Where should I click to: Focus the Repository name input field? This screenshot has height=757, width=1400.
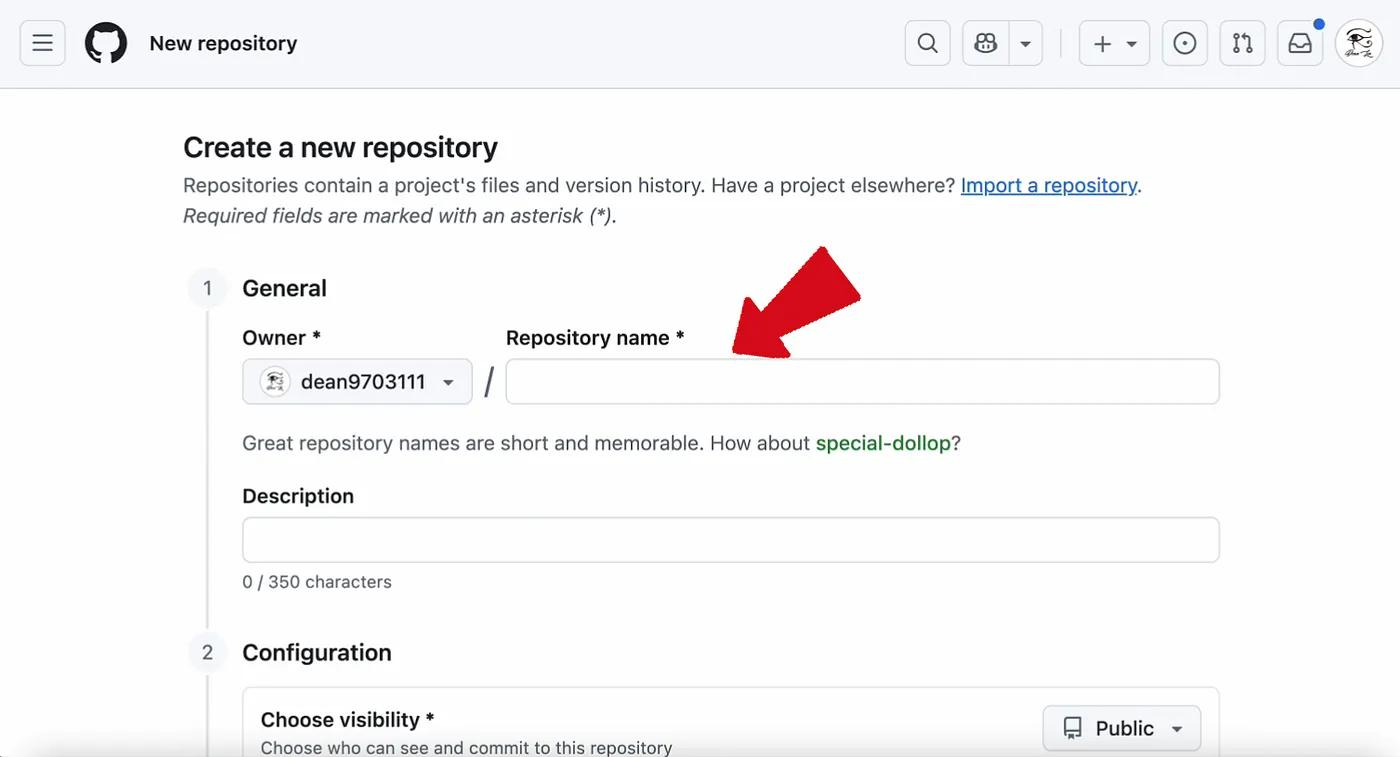tap(862, 382)
